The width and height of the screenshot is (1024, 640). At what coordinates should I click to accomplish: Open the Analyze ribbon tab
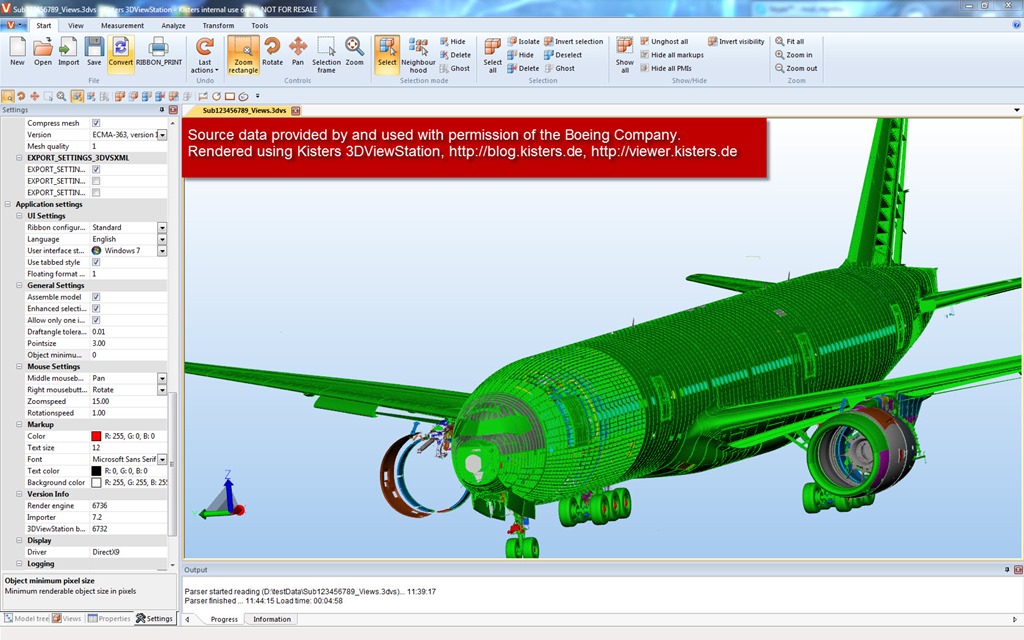pos(173,25)
